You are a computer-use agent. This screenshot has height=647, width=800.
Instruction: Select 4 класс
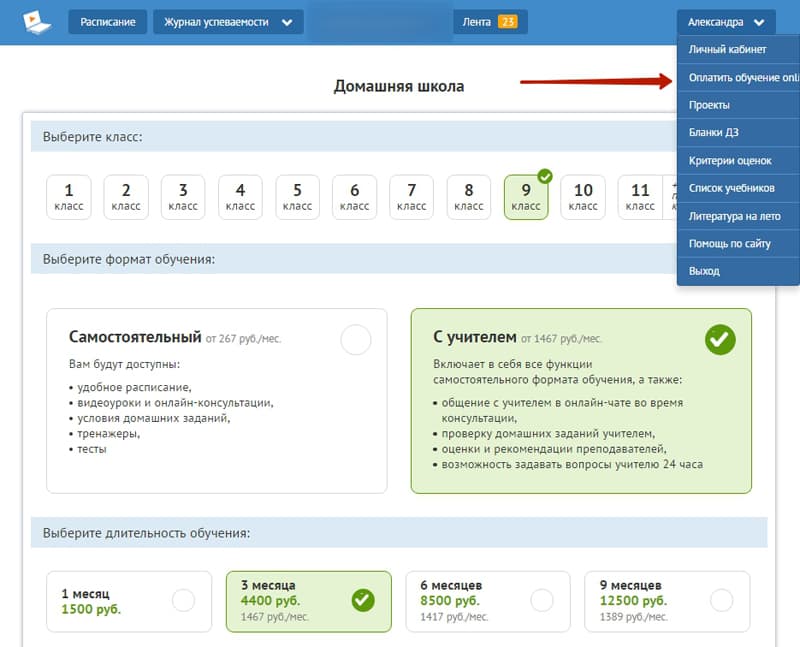pyautogui.click(x=240, y=197)
